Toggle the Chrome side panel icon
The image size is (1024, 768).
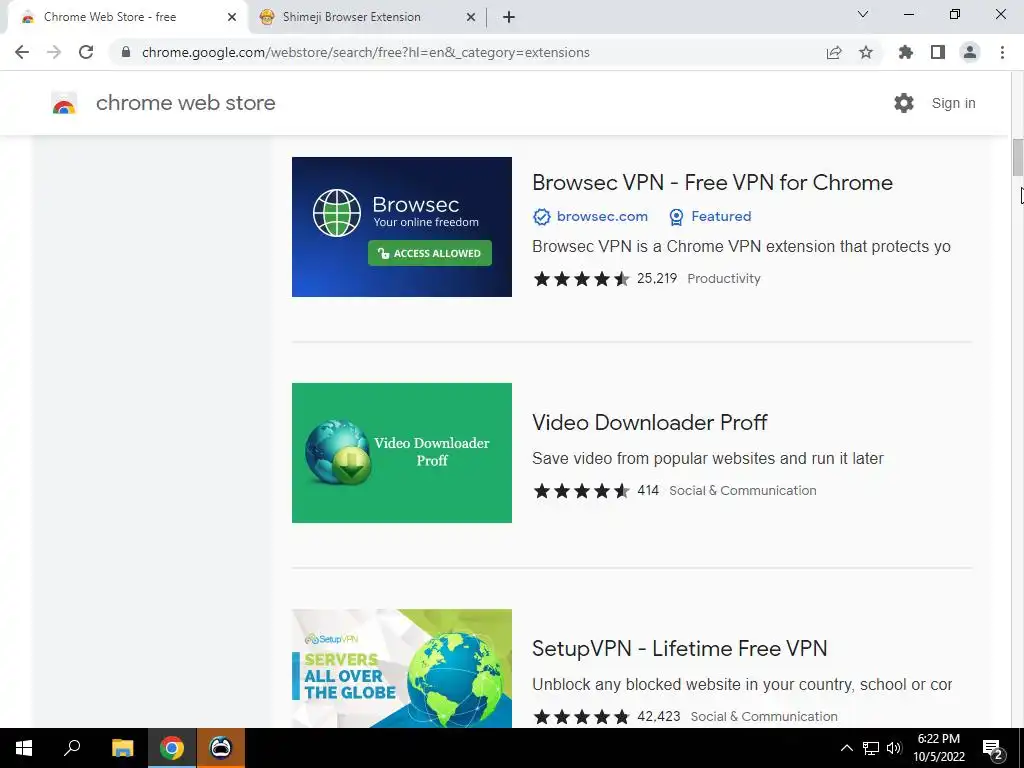[x=938, y=52]
